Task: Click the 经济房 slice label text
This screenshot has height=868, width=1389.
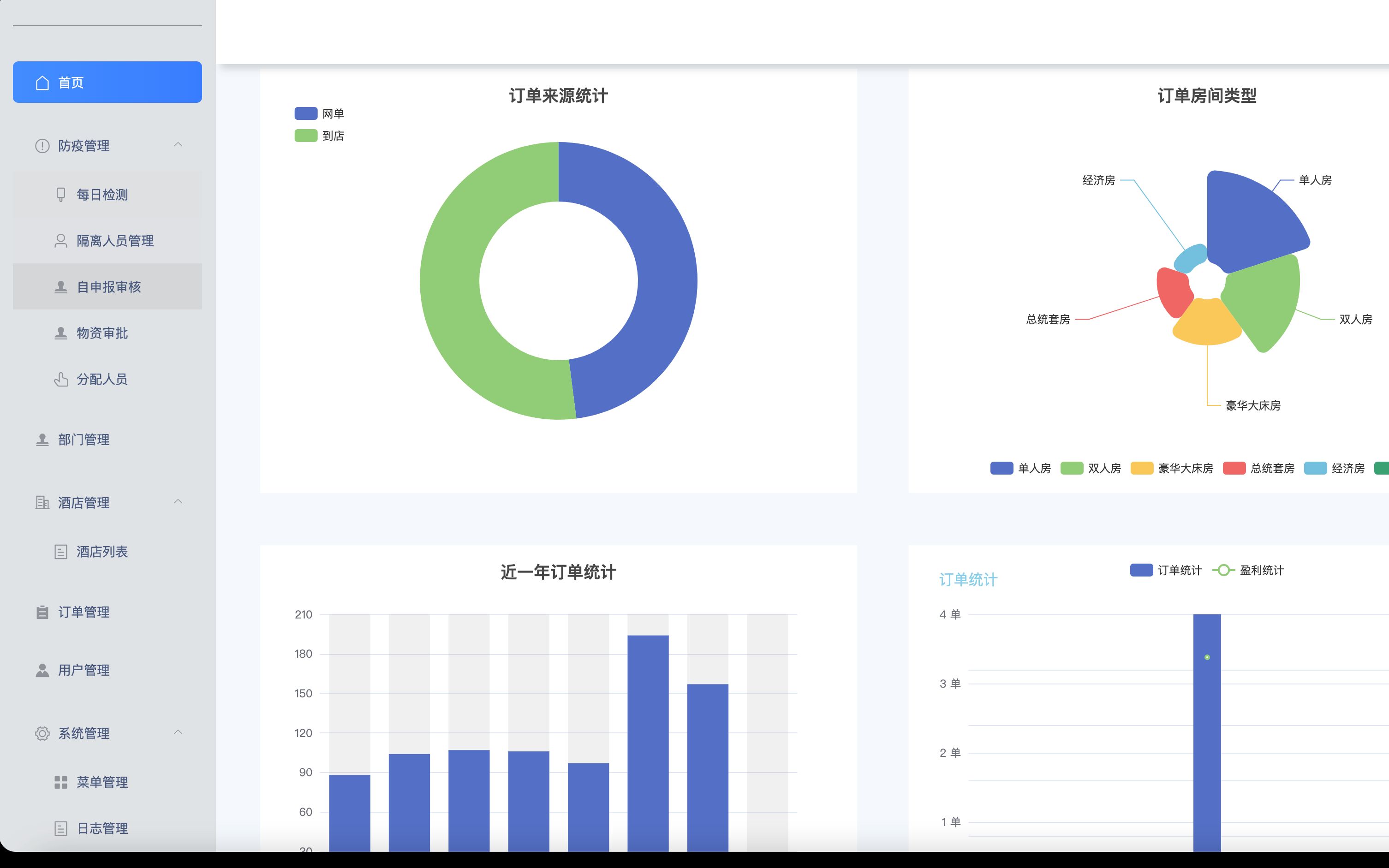Action: (x=1098, y=180)
